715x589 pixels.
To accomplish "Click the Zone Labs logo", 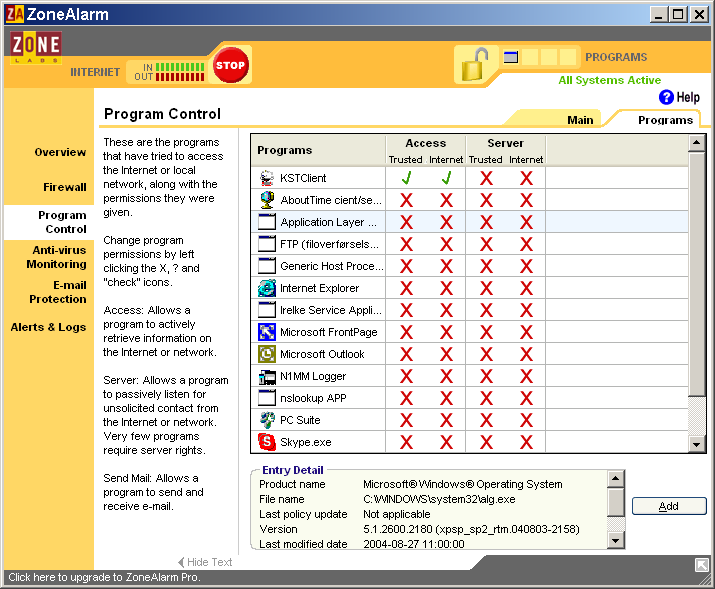I will click(36, 47).
